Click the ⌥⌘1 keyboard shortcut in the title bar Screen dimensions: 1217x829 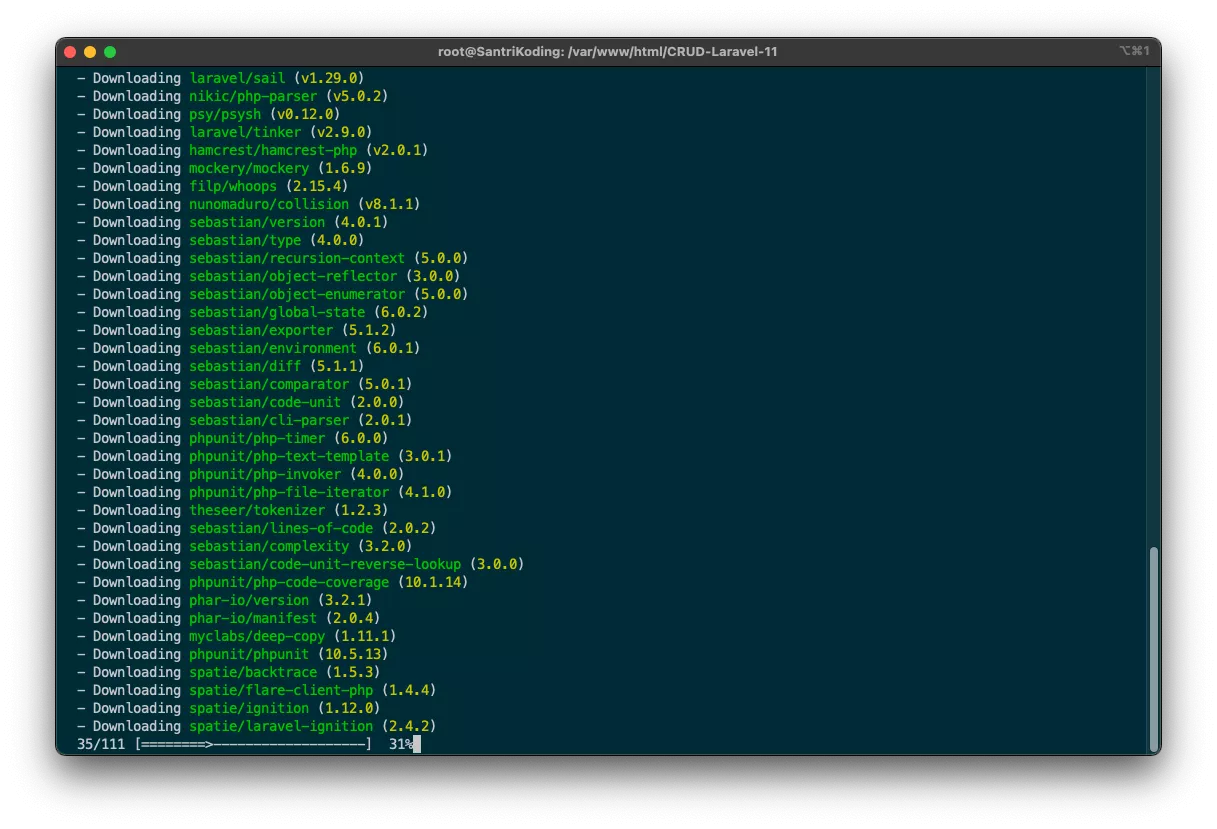1135,51
